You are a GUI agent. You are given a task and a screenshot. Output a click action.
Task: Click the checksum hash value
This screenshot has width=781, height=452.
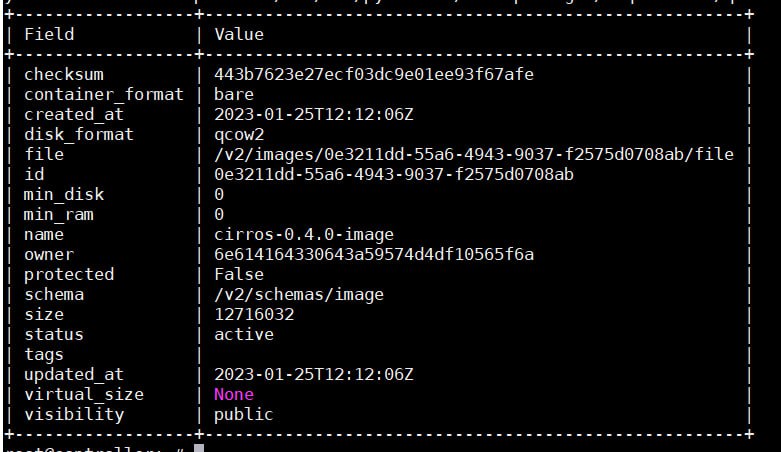coord(374,75)
